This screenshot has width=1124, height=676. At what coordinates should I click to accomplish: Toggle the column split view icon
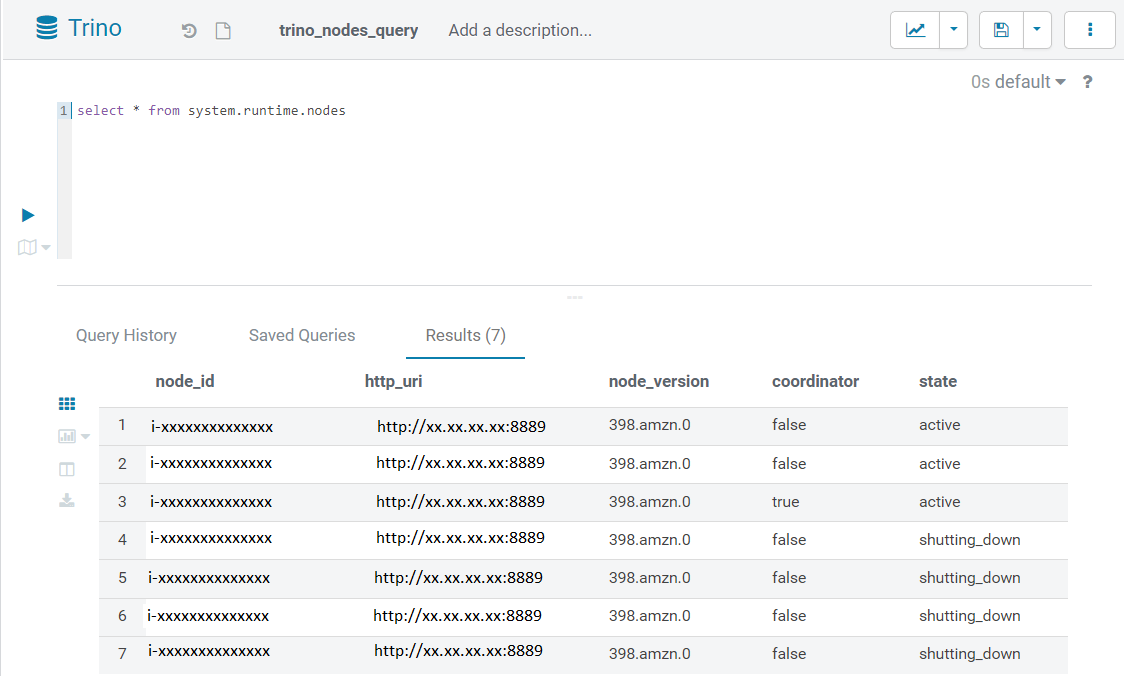67,470
